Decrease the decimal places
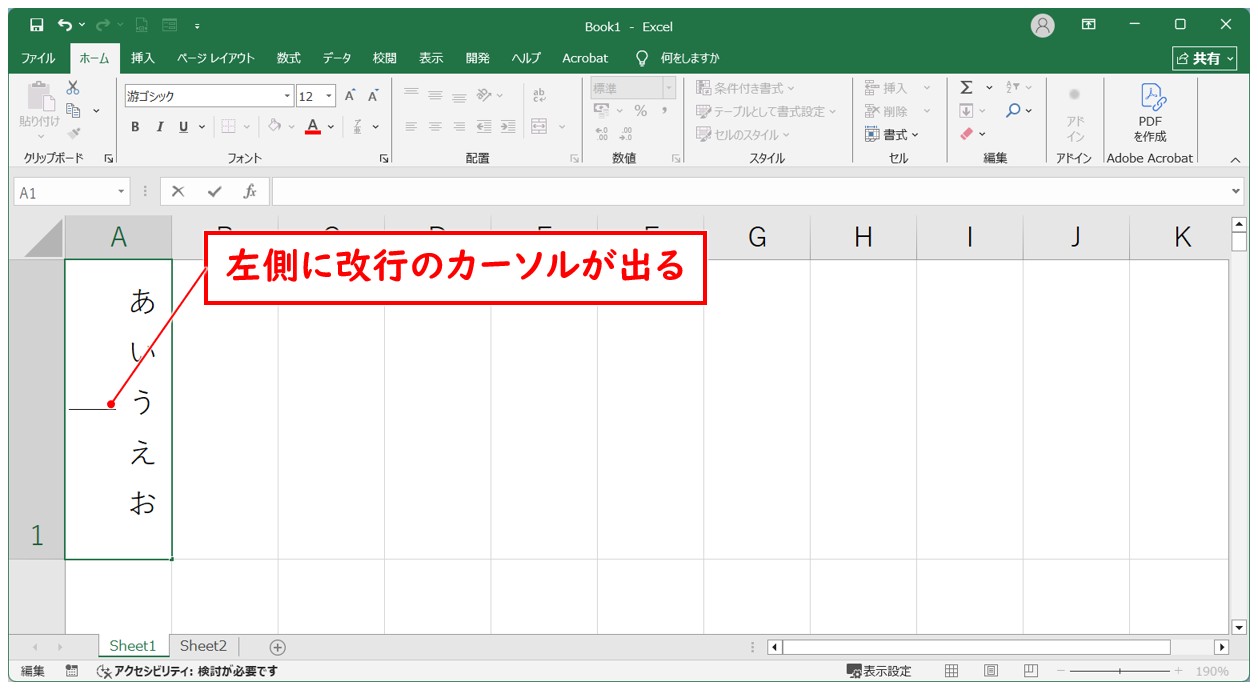The image size is (1258, 690). point(626,134)
